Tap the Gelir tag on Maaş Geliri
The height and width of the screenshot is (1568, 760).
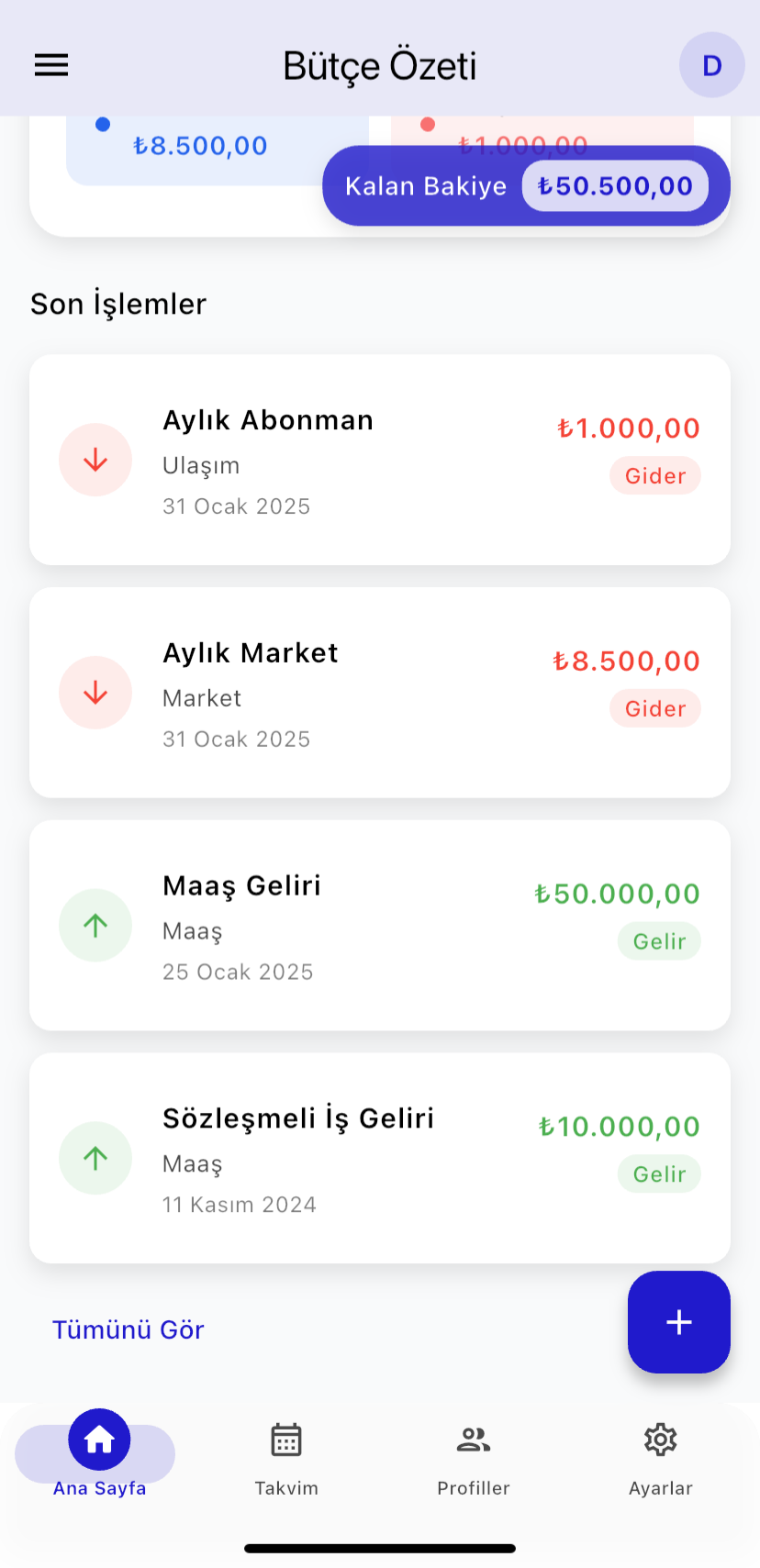point(659,941)
